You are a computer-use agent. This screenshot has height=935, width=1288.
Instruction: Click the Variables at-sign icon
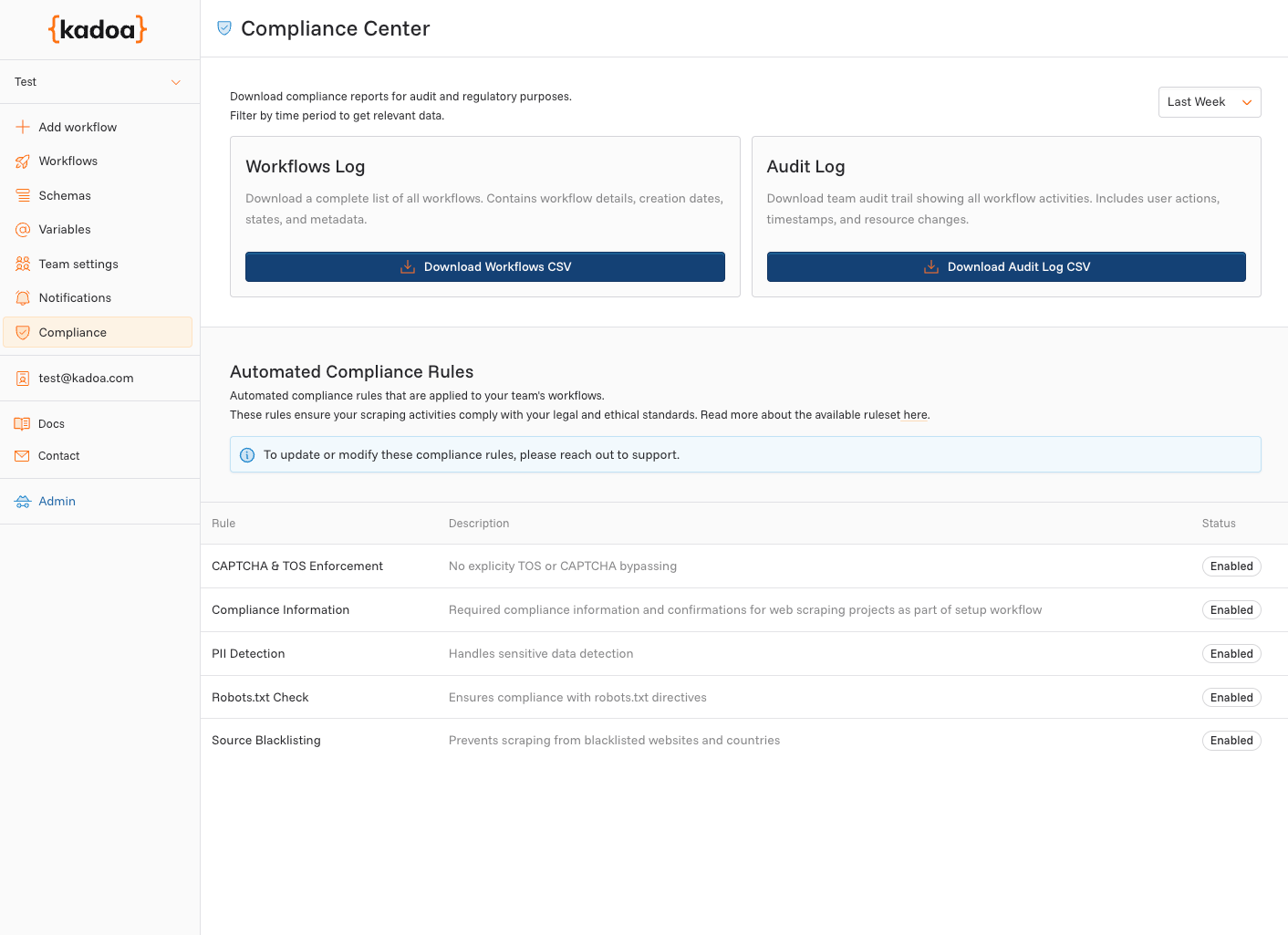tap(23, 230)
